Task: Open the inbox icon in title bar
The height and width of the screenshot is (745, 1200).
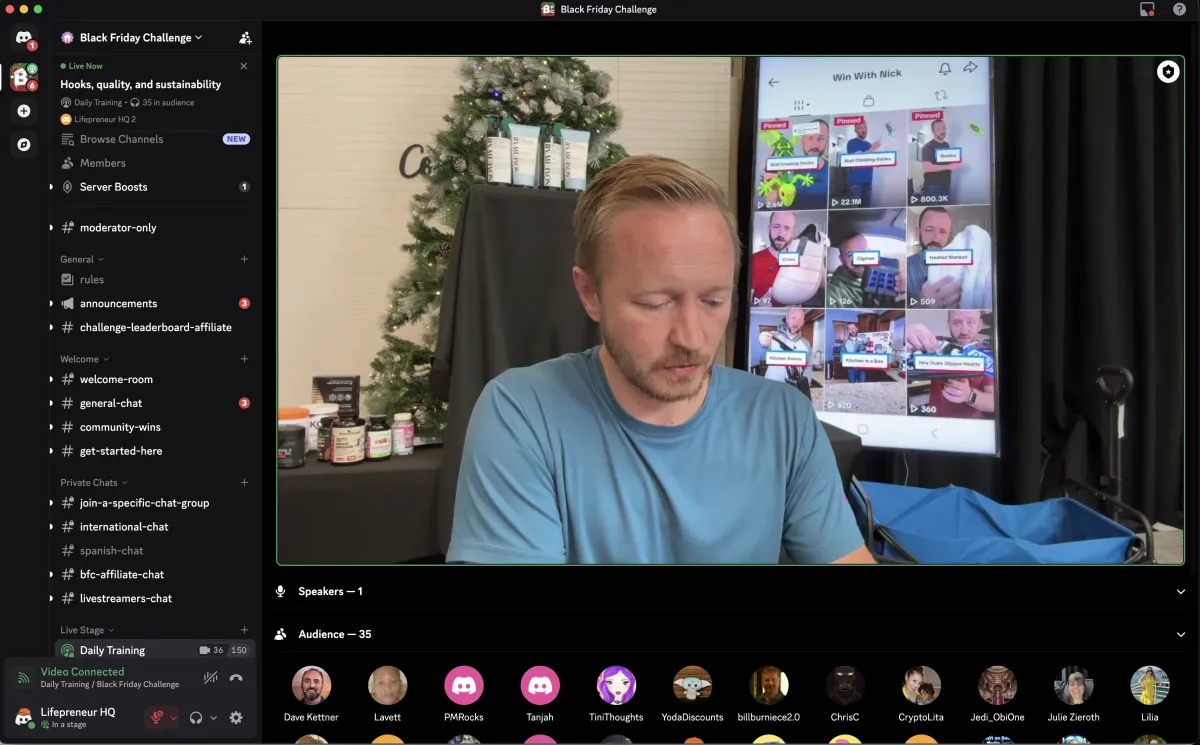Action: (1147, 9)
